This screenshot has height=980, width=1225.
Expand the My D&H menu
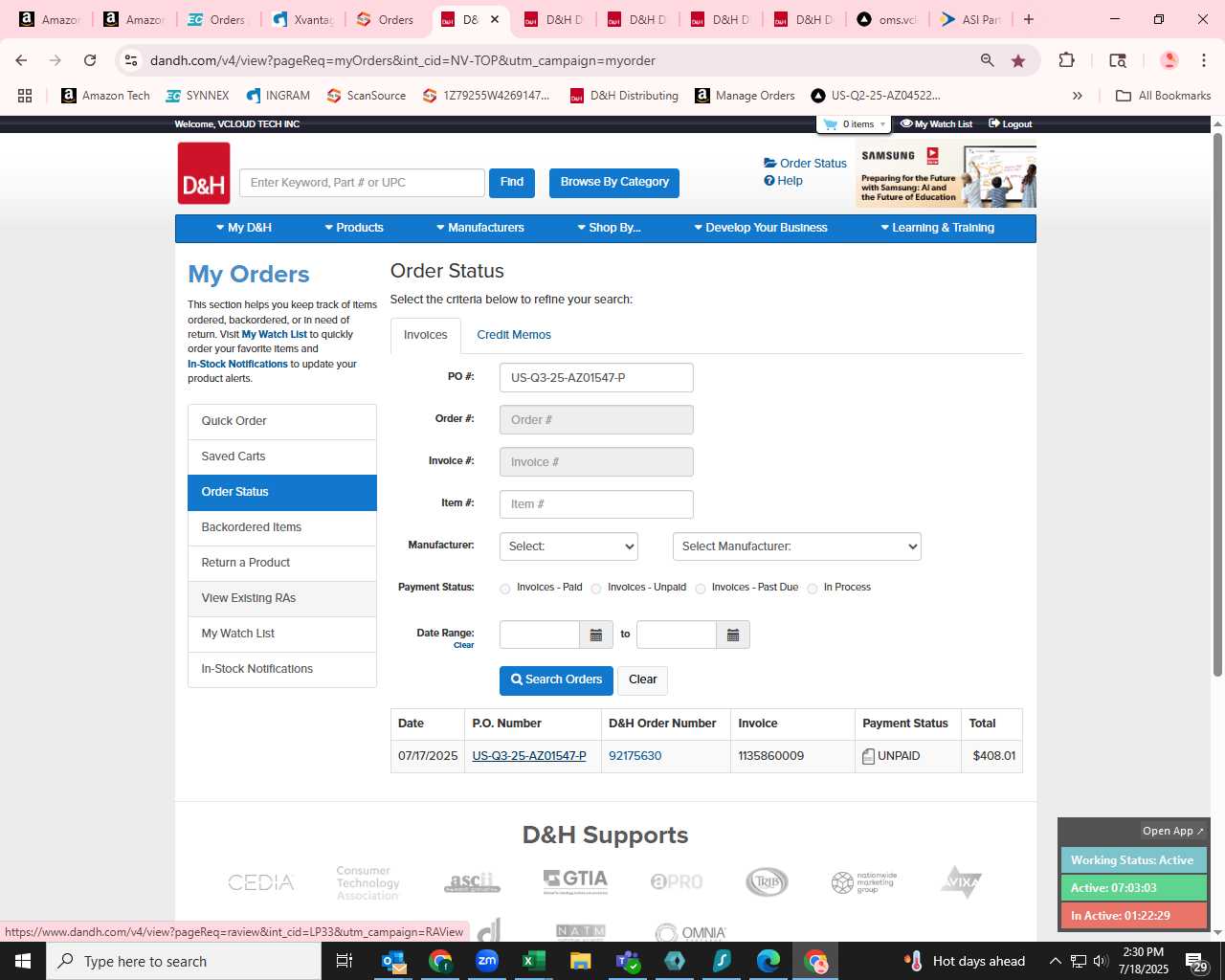pos(244,228)
